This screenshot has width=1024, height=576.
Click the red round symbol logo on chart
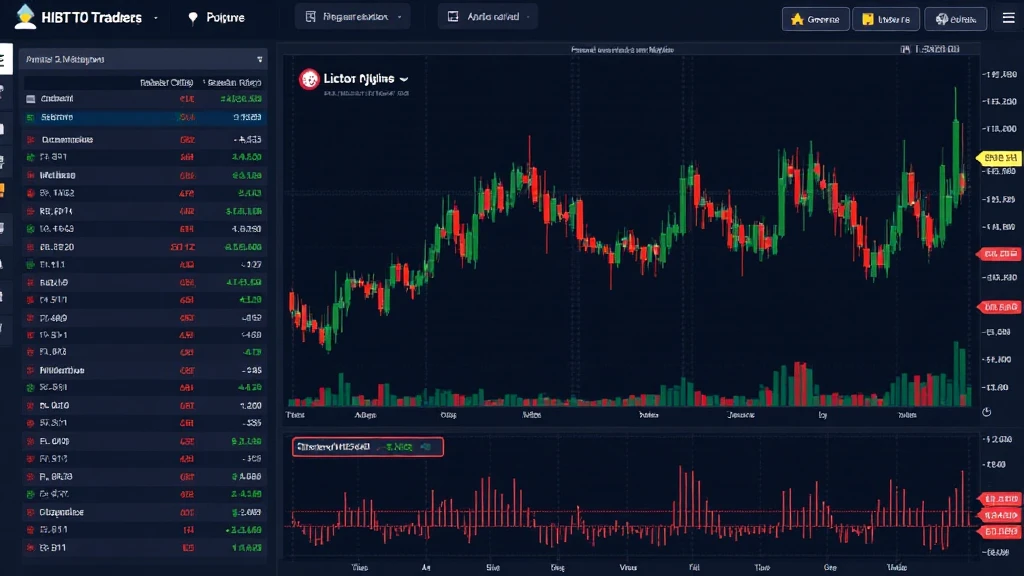pos(309,79)
